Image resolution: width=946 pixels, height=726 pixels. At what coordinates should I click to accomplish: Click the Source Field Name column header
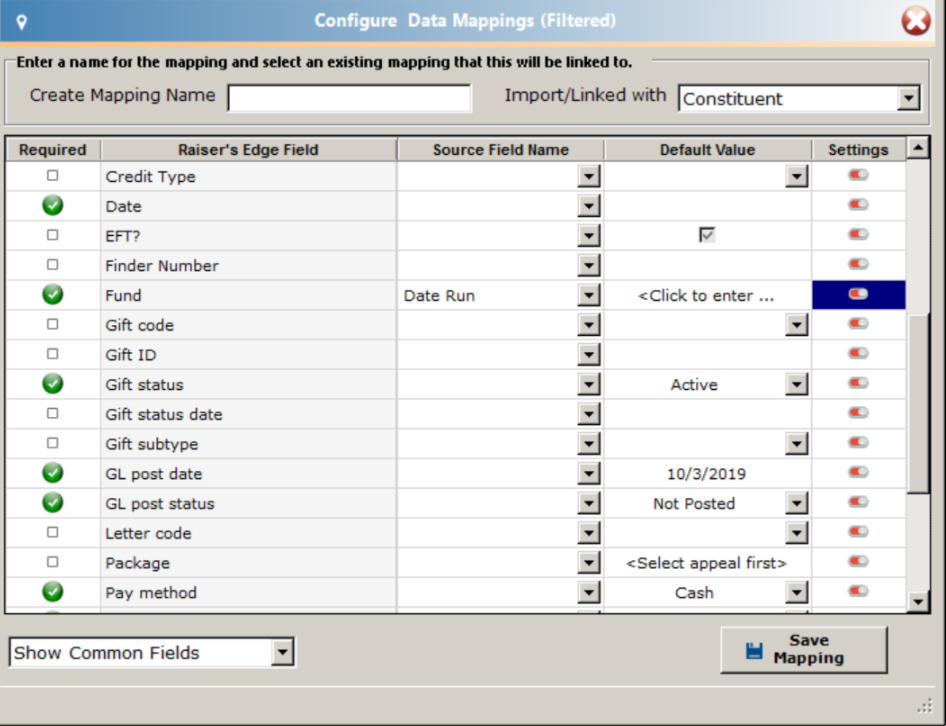(x=501, y=150)
